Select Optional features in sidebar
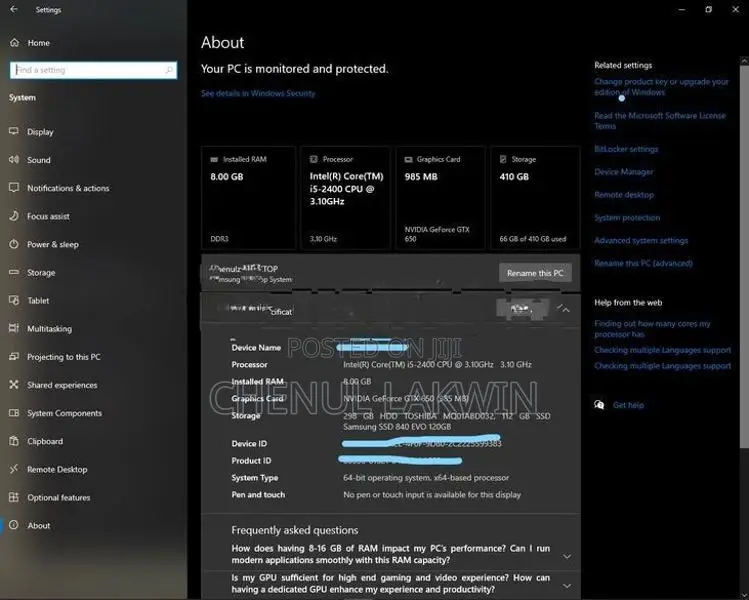Screen dimensions: 749x600 click(x=59, y=498)
